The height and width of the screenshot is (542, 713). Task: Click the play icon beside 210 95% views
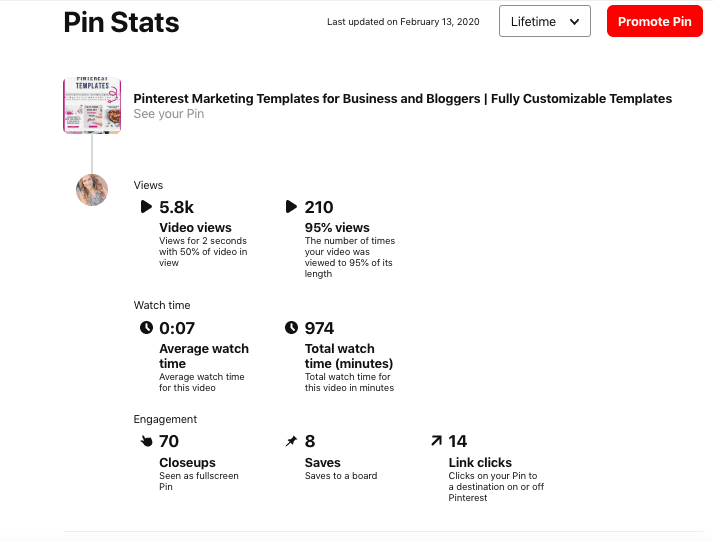click(291, 207)
